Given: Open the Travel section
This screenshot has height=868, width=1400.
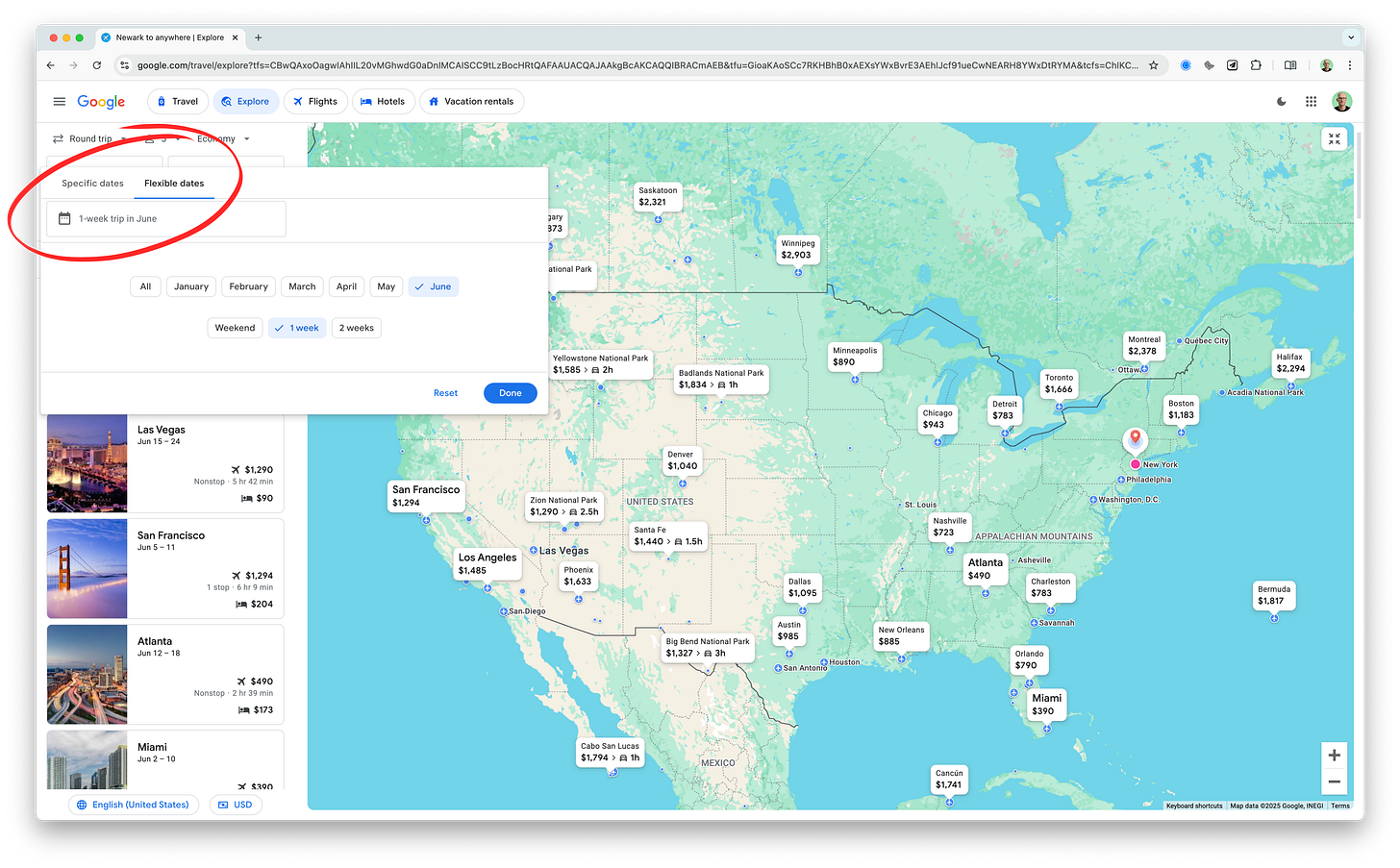Looking at the screenshot, I should (x=177, y=101).
